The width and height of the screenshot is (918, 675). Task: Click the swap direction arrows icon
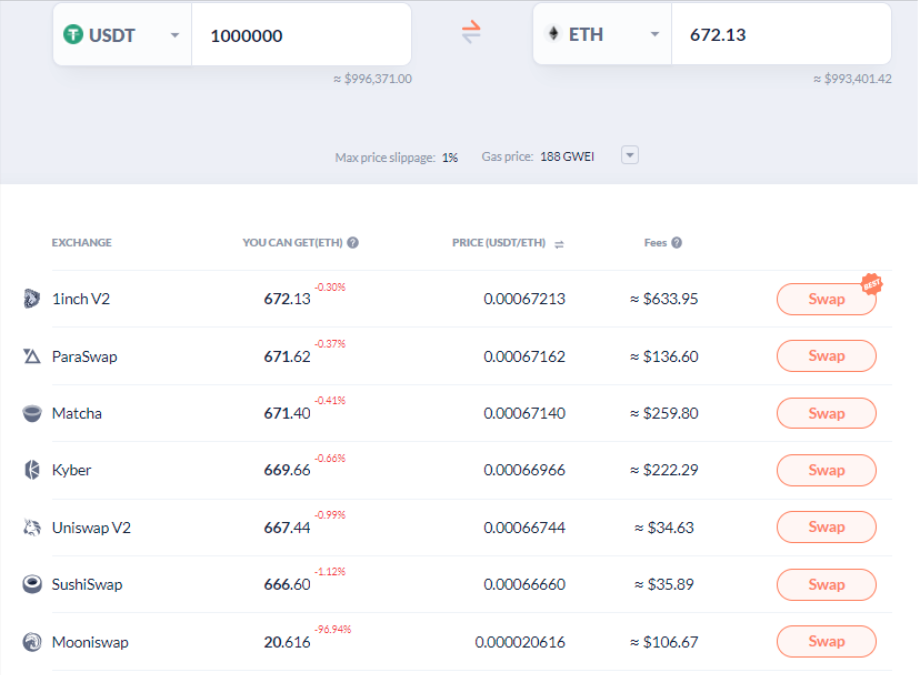pos(471,32)
